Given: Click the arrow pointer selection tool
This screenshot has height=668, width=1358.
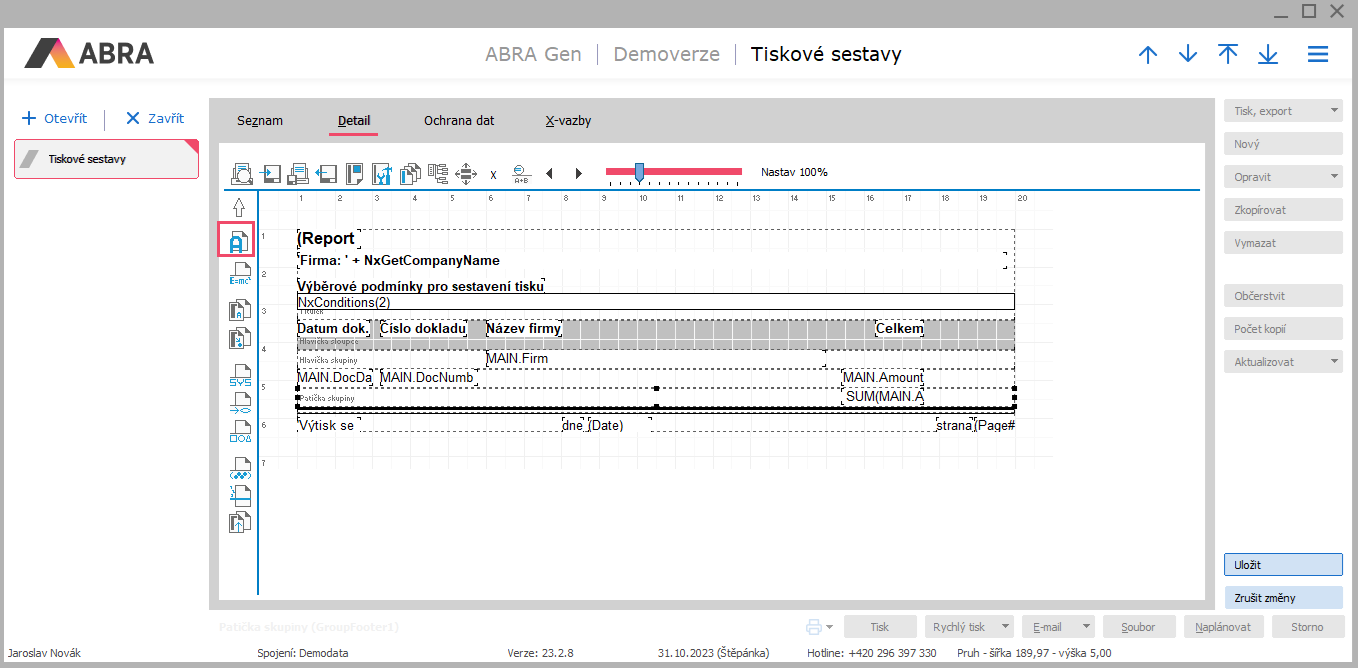Looking at the screenshot, I should coord(239,207).
